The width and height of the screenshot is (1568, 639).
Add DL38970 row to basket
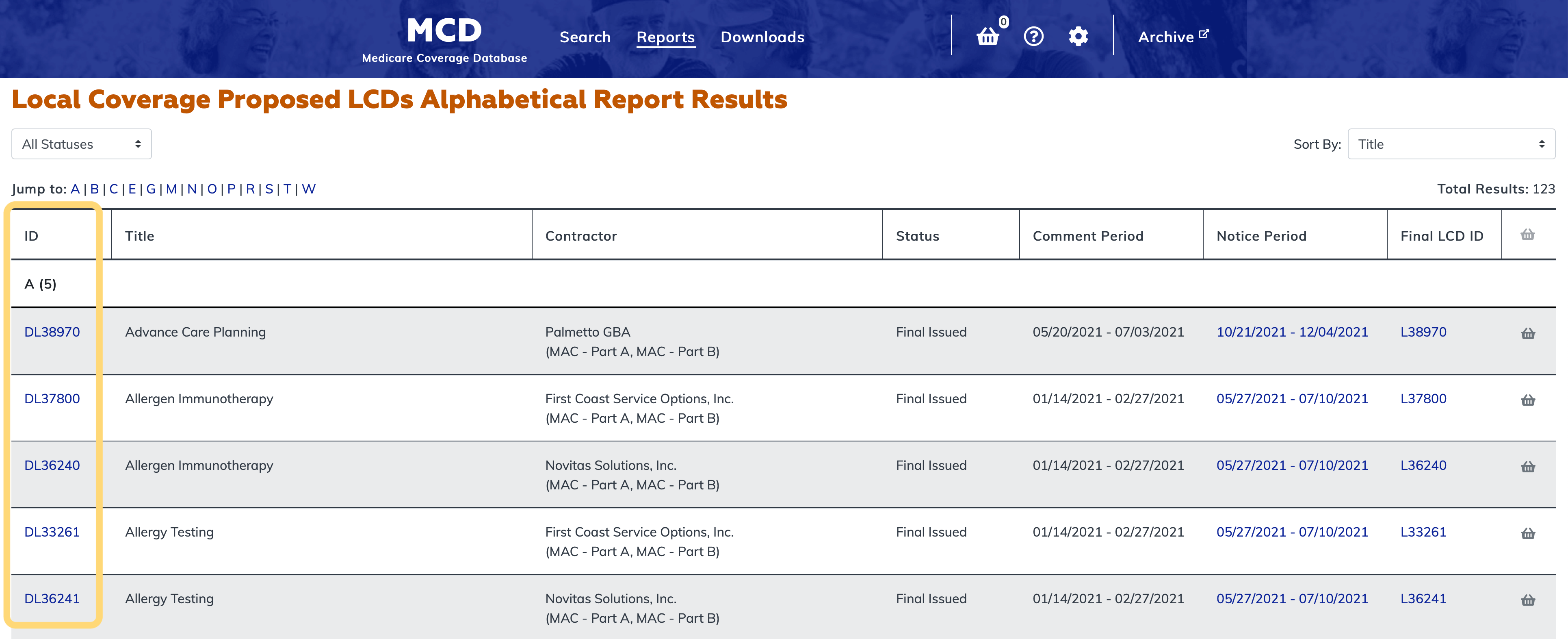point(1527,333)
